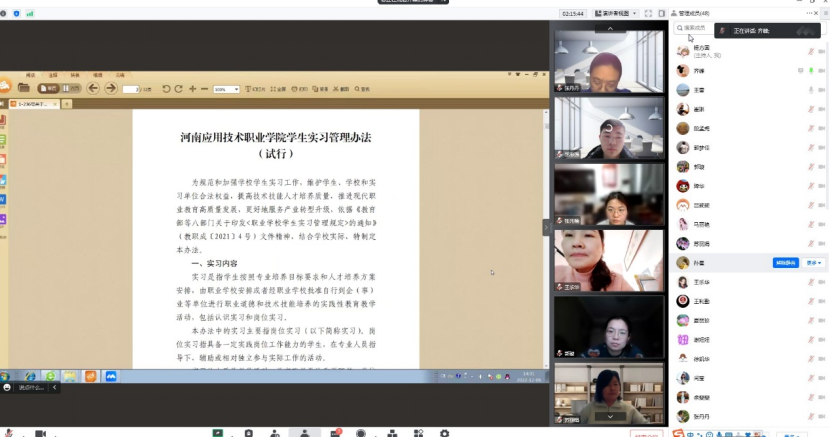Zoom in with plus icon

[x=192, y=89]
